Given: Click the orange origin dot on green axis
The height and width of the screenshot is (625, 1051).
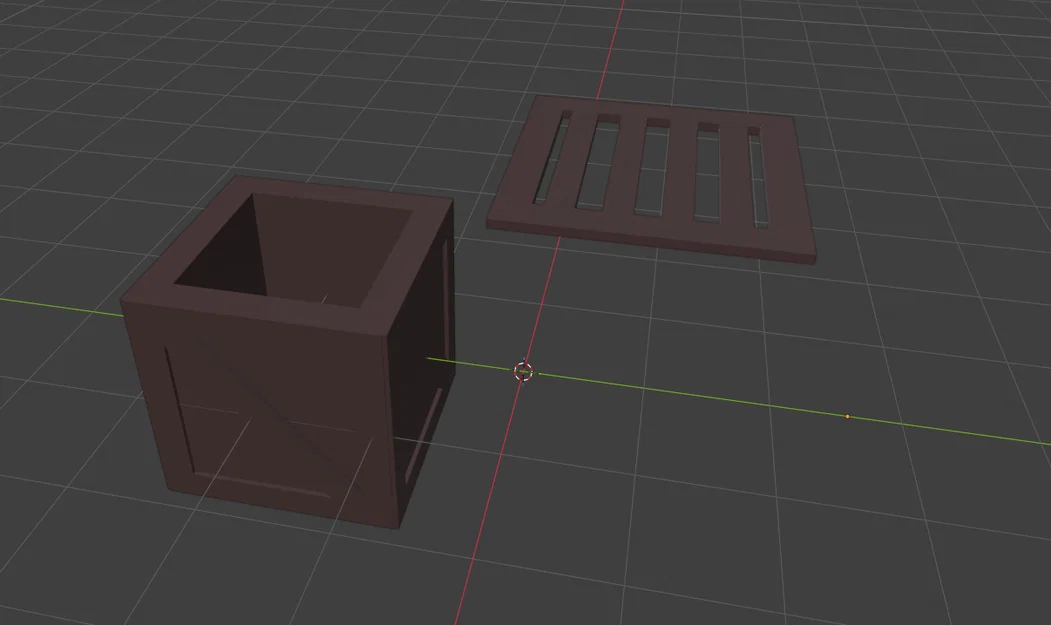Looking at the screenshot, I should click(x=847, y=416).
